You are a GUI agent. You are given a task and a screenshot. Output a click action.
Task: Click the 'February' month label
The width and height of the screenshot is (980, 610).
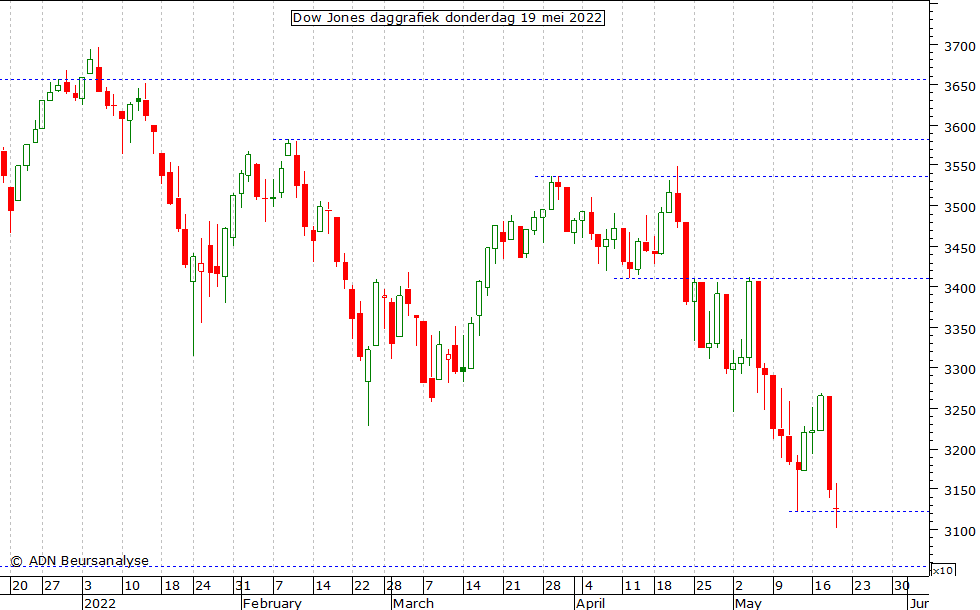(272, 603)
